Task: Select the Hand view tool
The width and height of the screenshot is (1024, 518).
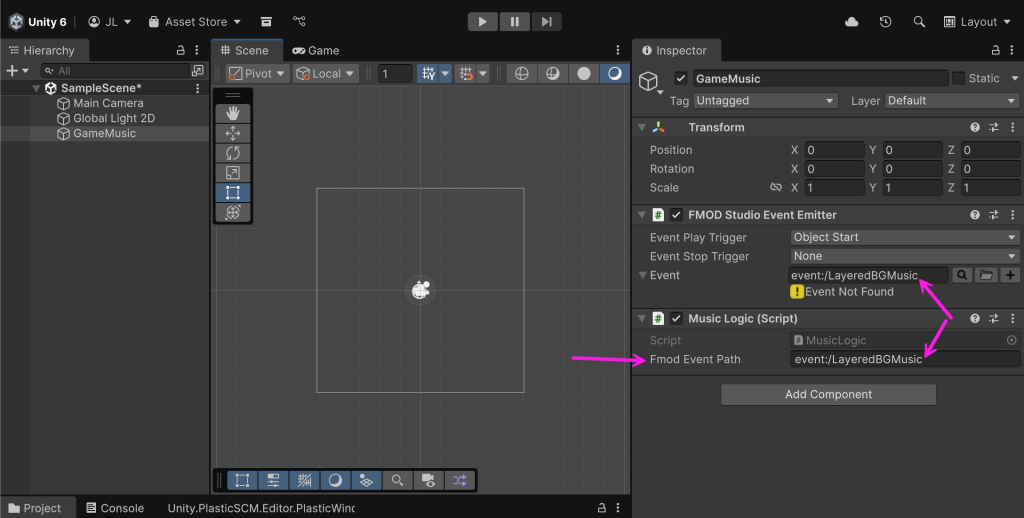Action: pos(233,113)
